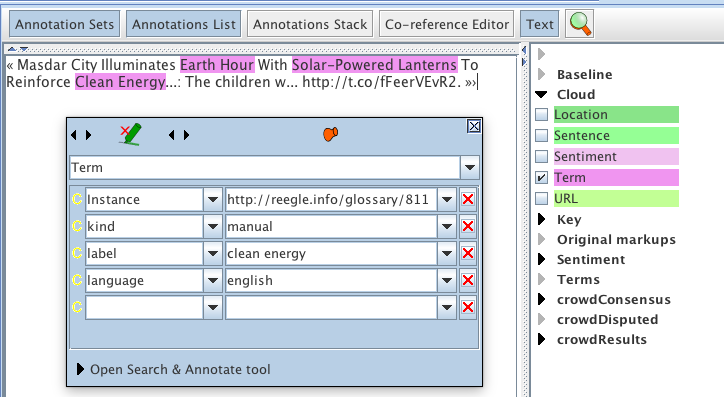
Task: Click the empty feature value field
Action: pos(331,307)
